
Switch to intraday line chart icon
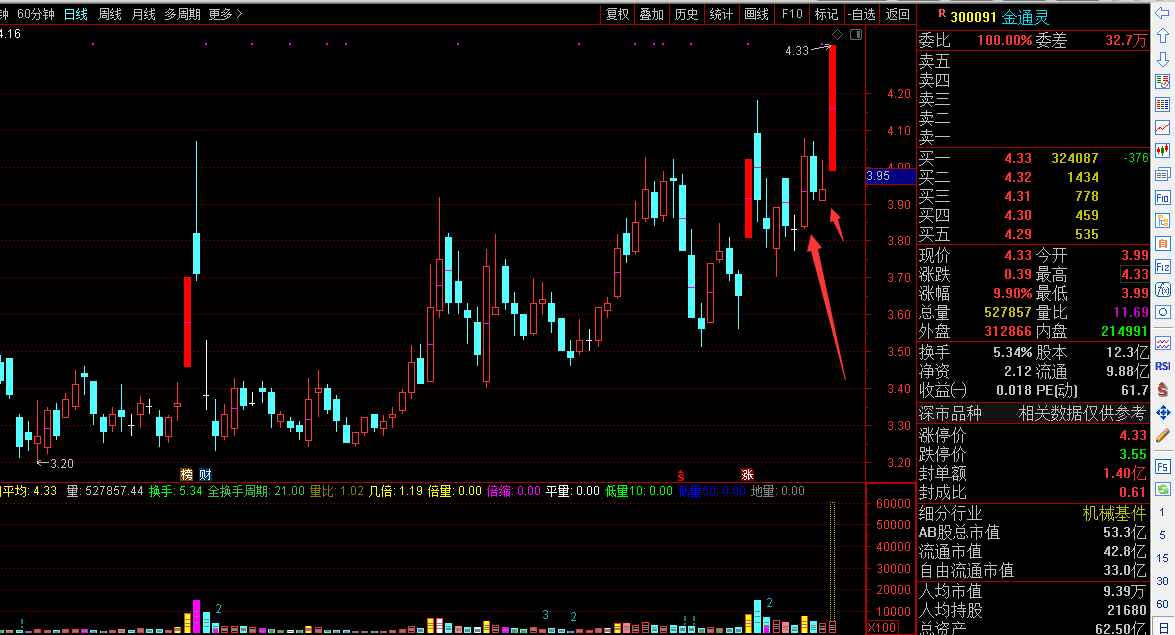(x=1162, y=127)
